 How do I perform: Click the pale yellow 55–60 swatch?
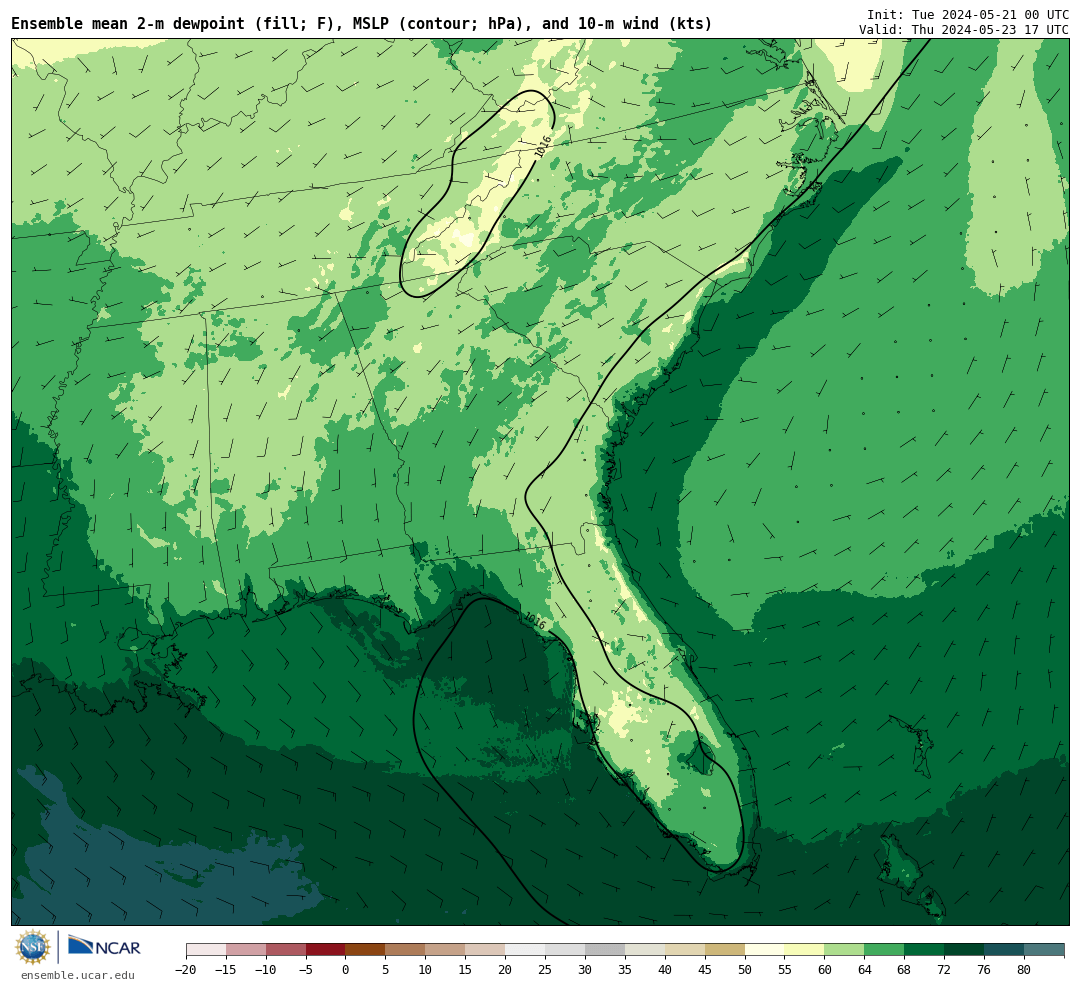(x=804, y=950)
